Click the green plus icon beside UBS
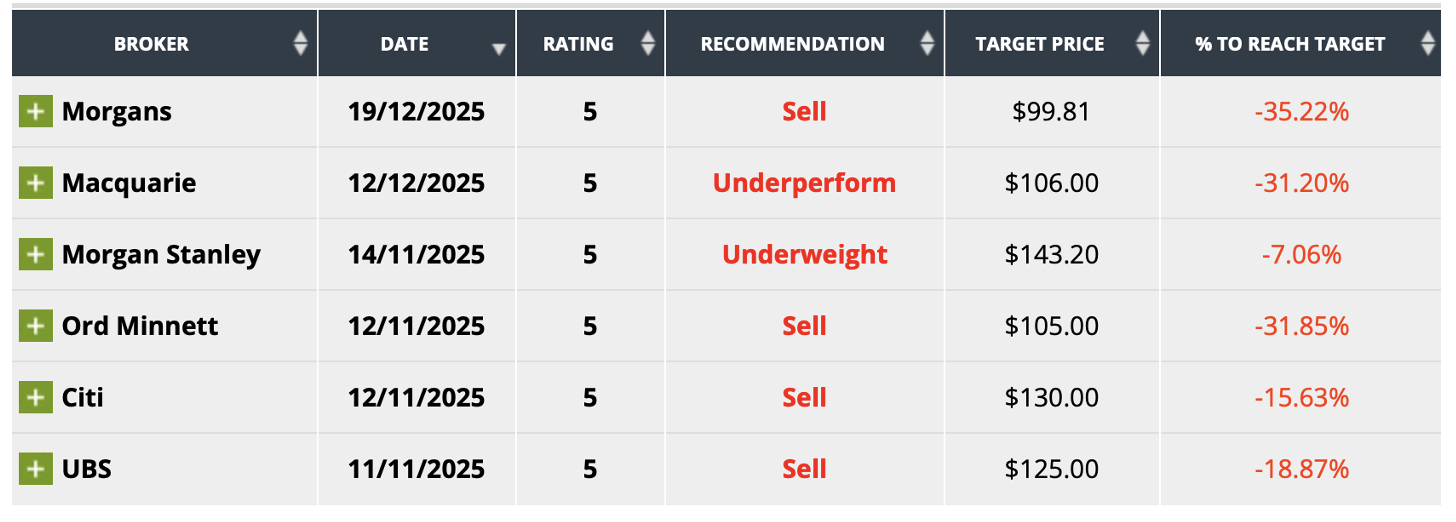 click(35, 469)
